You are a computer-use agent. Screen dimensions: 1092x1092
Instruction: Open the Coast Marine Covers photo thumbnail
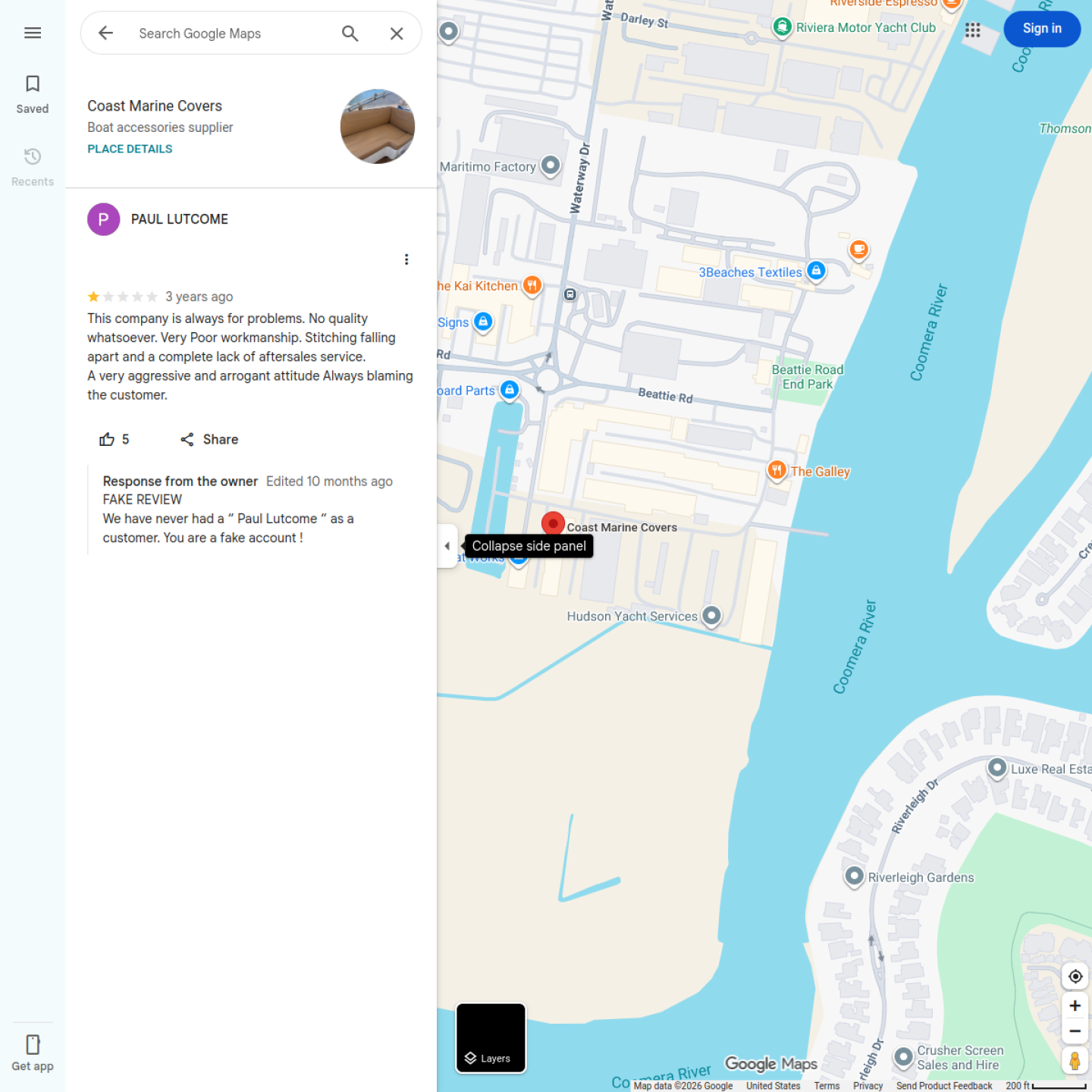pyautogui.click(x=378, y=126)
